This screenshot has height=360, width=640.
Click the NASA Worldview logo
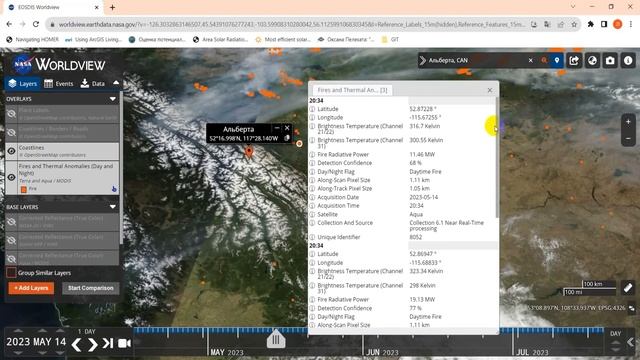click(59, 64)
